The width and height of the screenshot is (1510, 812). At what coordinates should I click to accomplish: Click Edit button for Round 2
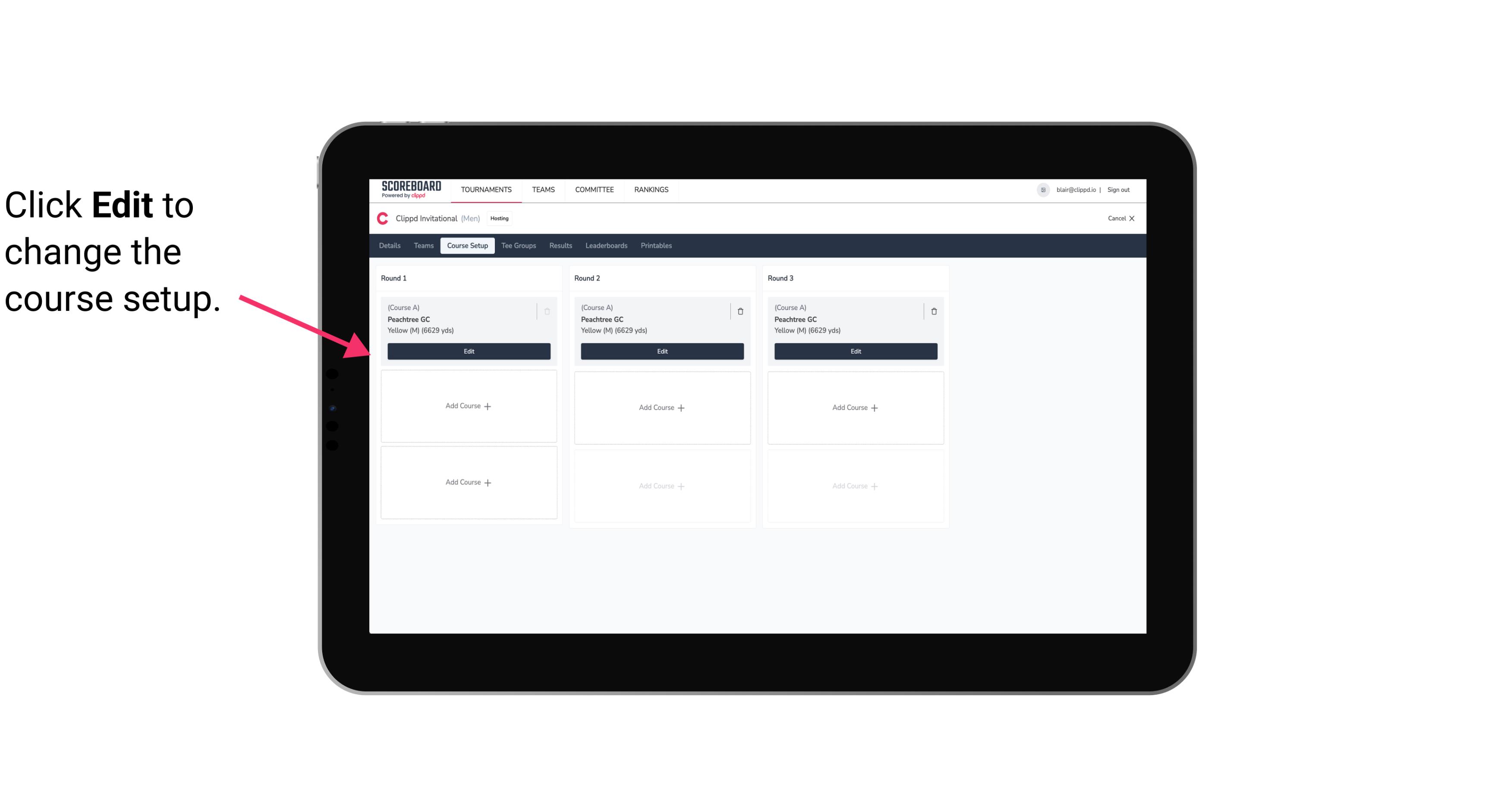coord(661,351)
